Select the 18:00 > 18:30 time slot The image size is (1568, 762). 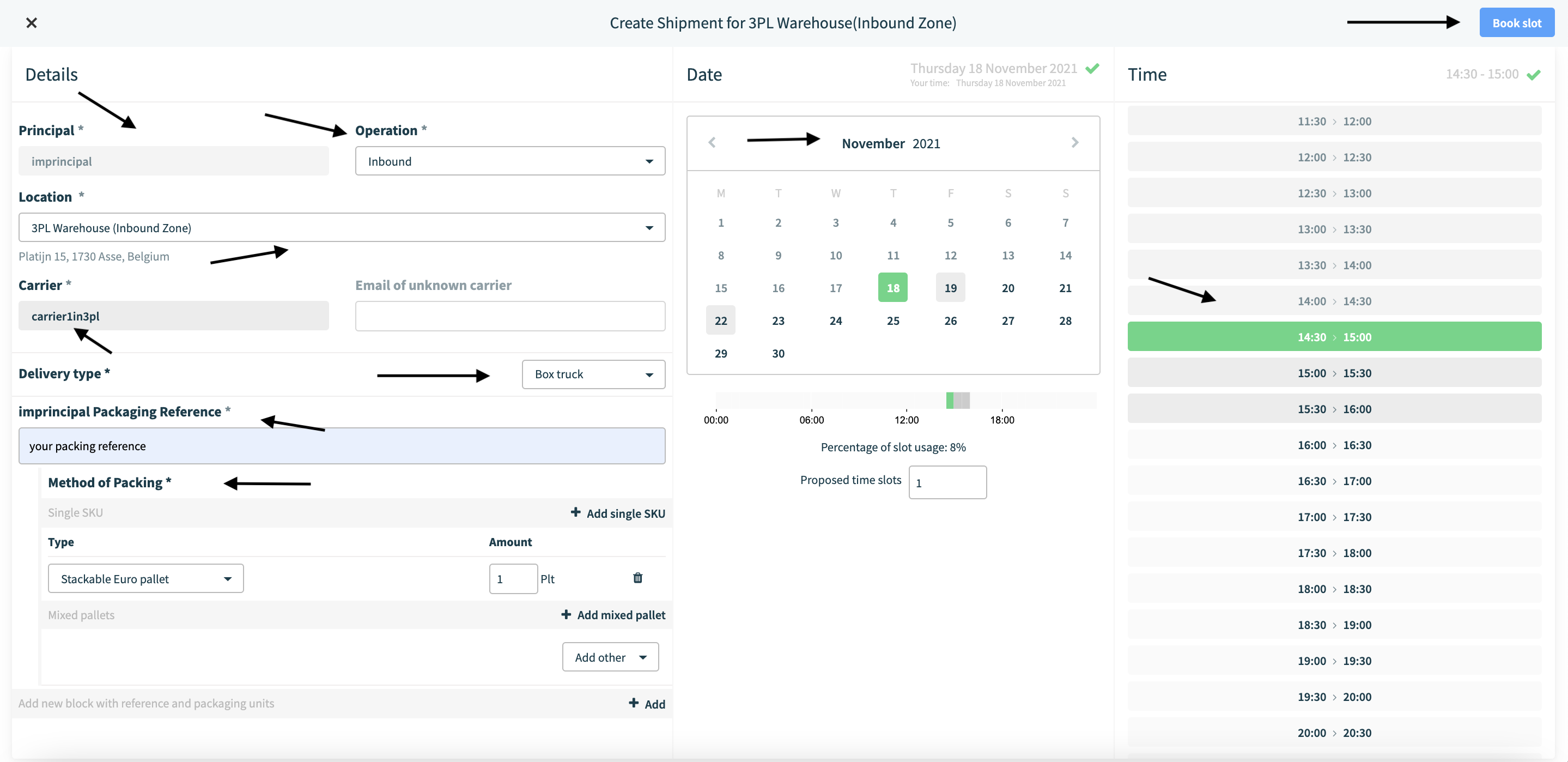pos(1334,588)
